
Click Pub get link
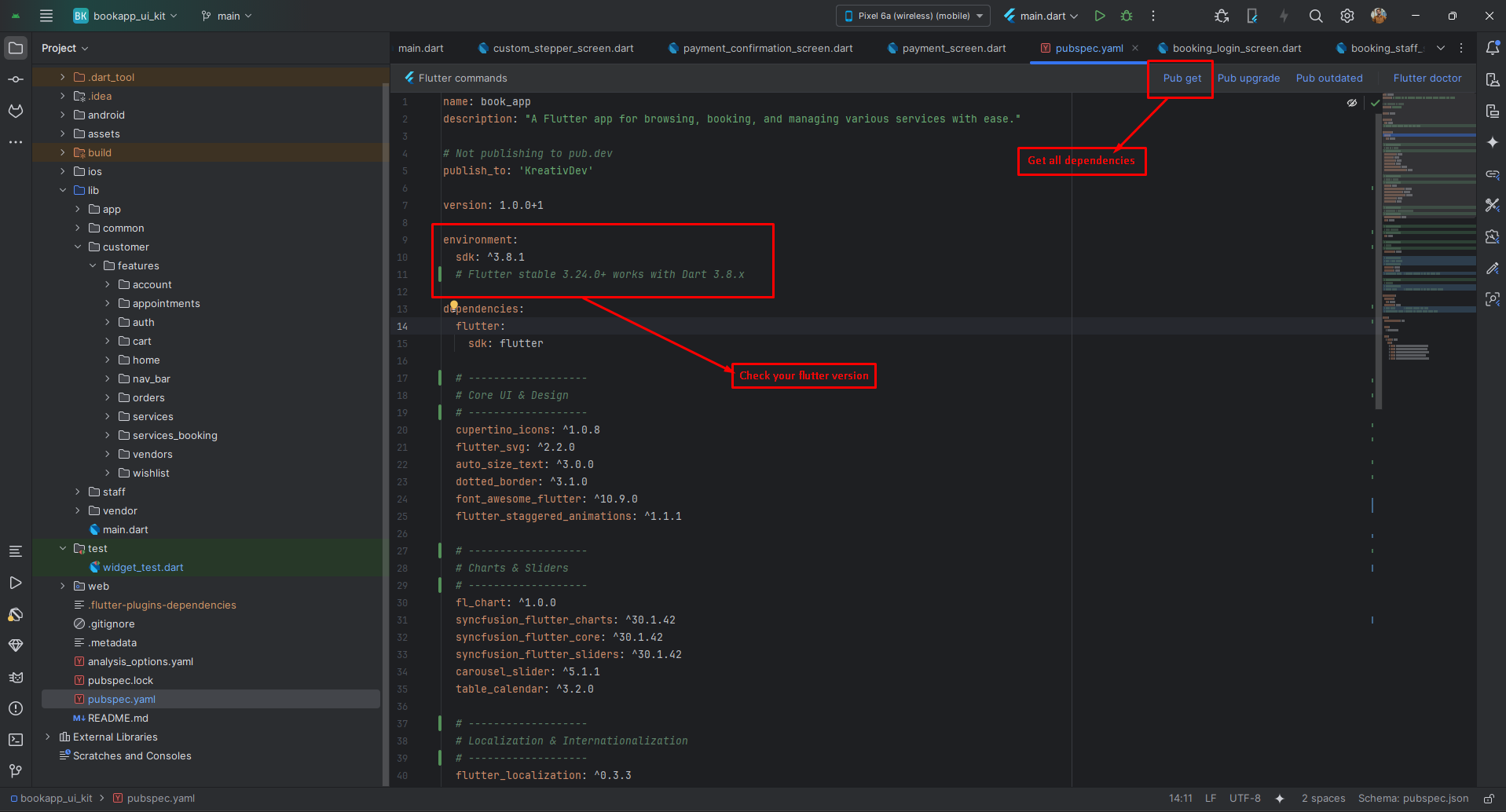click(1182, 78)
